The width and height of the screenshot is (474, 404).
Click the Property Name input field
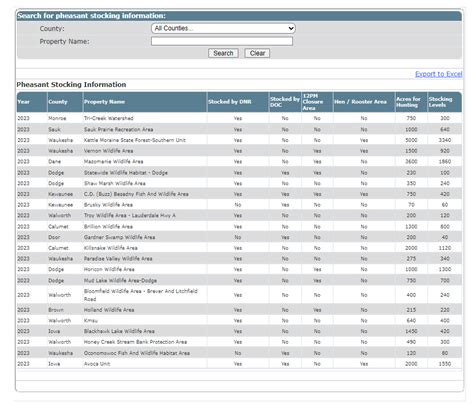222,41
